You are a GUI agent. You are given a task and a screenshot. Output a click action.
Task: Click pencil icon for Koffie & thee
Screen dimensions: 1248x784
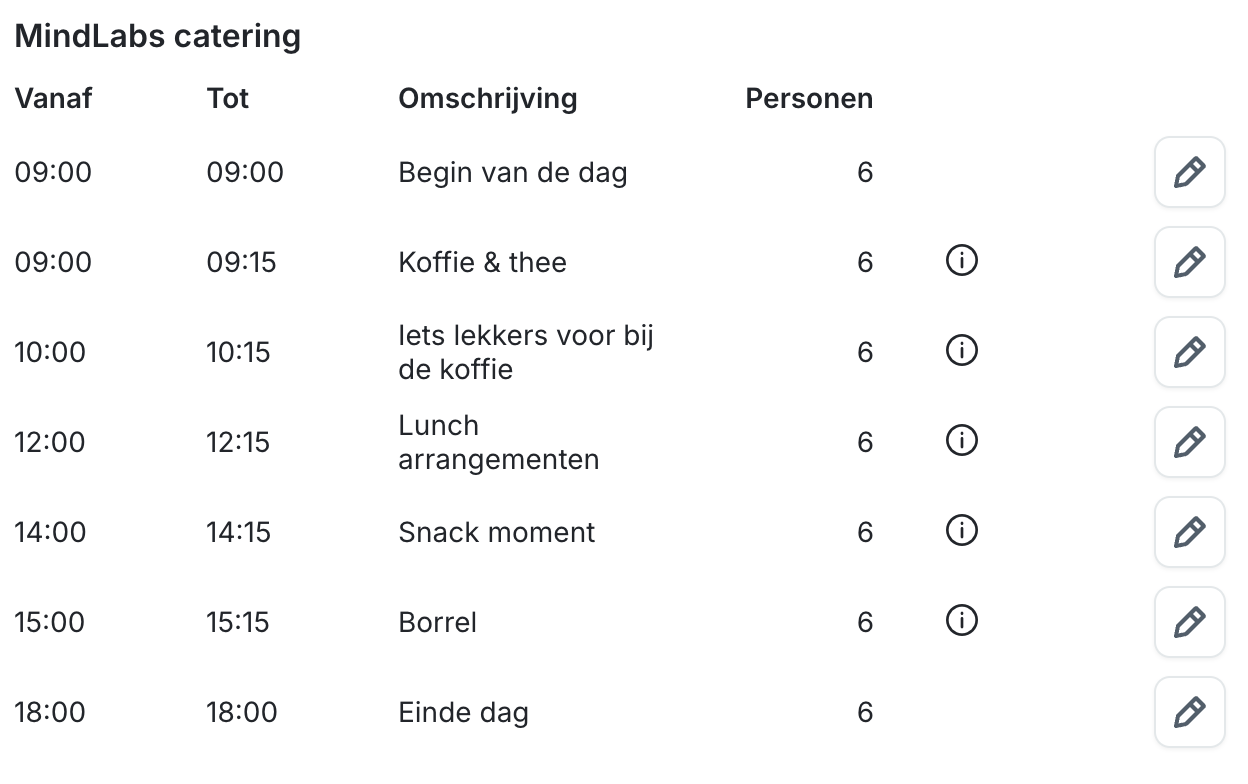point(1189,262)
